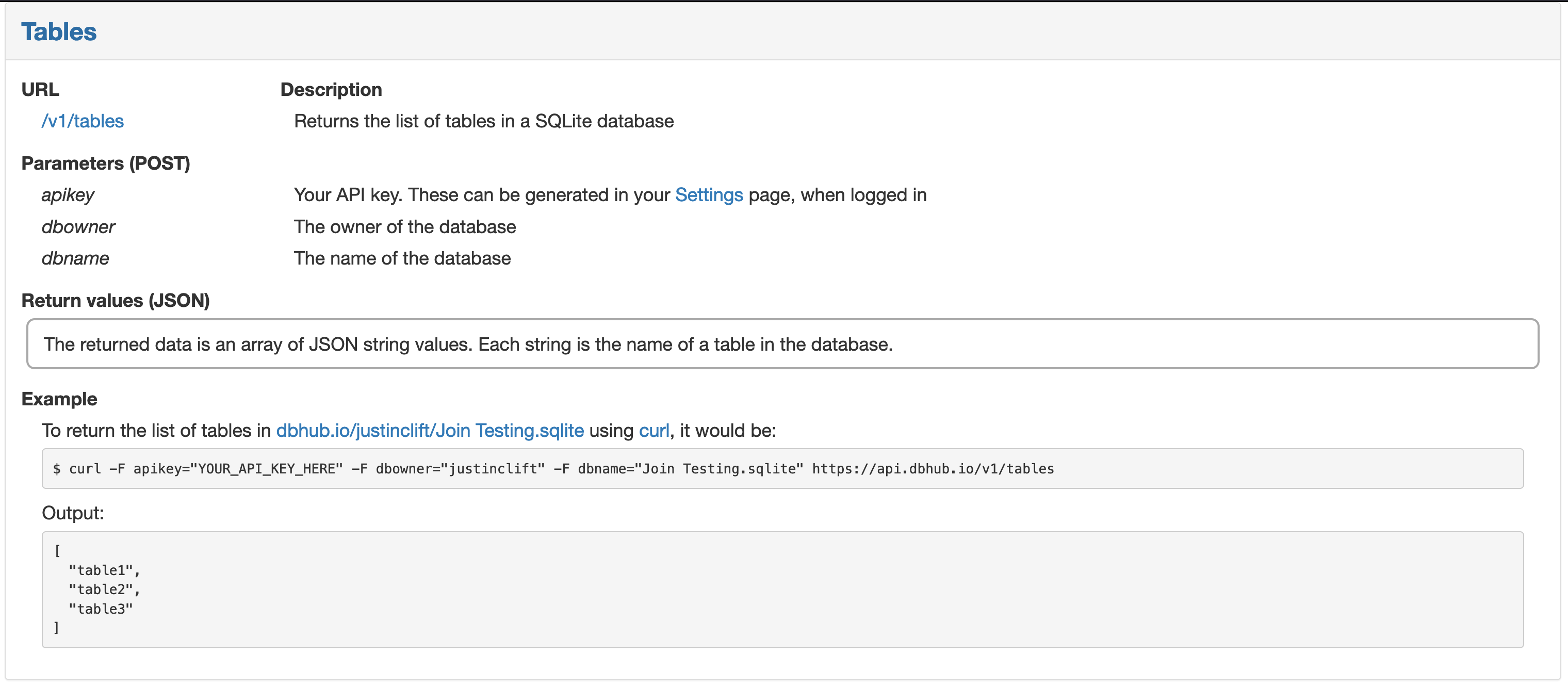1568x689 pixels.
Task: Click the curl command code block
Action: tap(781, 469)
